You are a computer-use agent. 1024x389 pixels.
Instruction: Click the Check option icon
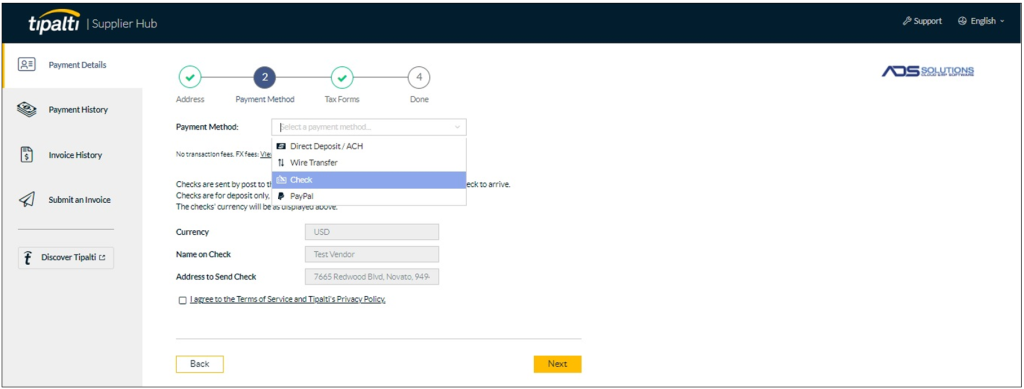[281, 179]
